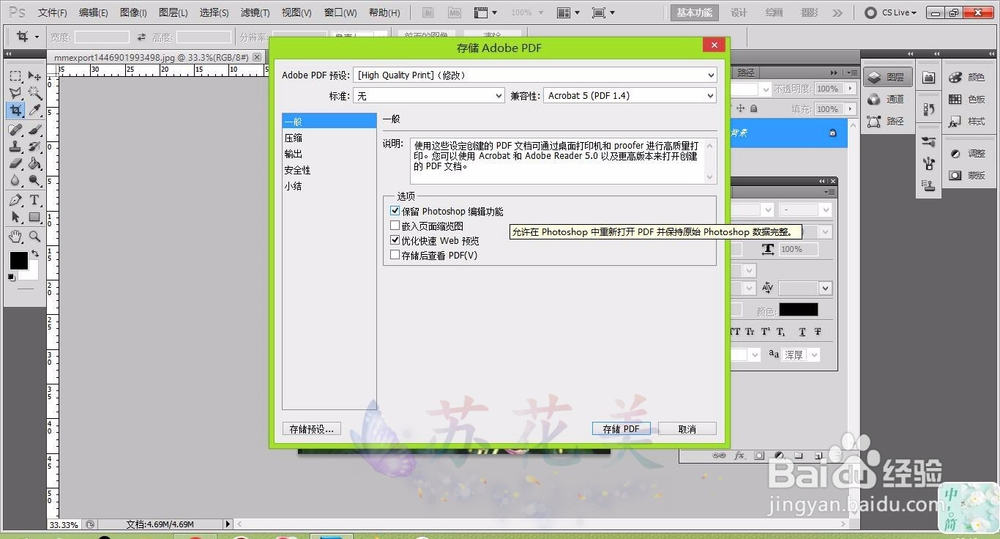Select the Dodge tool
1000x539 pixels.
tap(34, 181)
